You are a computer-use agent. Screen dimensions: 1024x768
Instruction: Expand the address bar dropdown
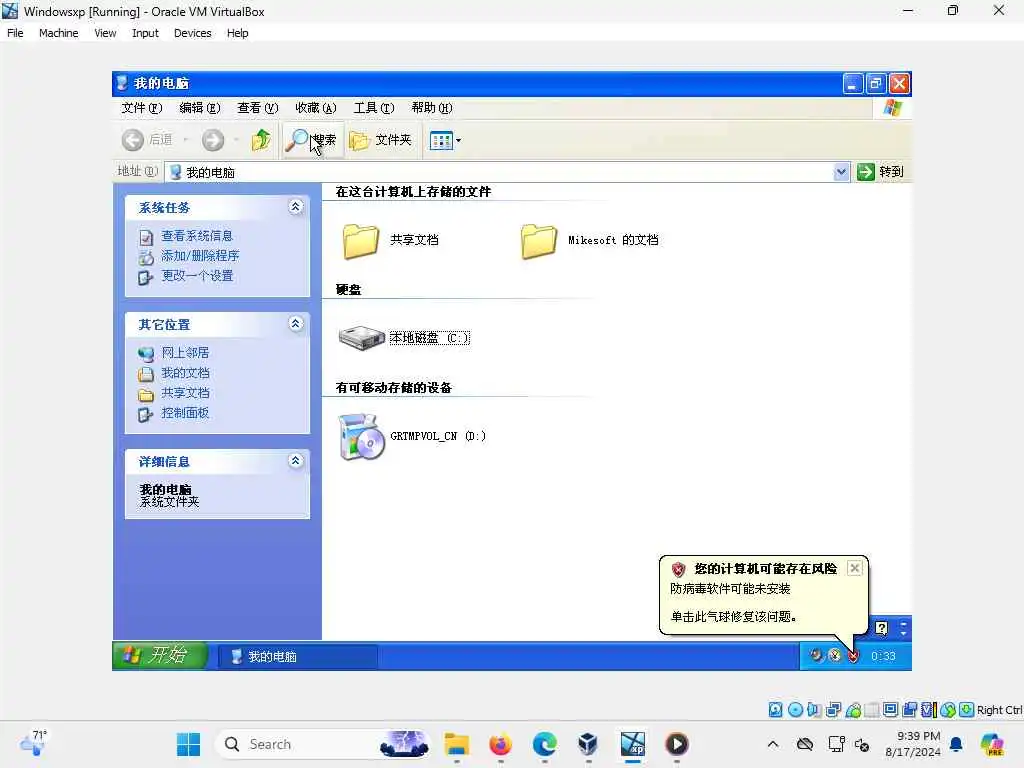point(841,172)
